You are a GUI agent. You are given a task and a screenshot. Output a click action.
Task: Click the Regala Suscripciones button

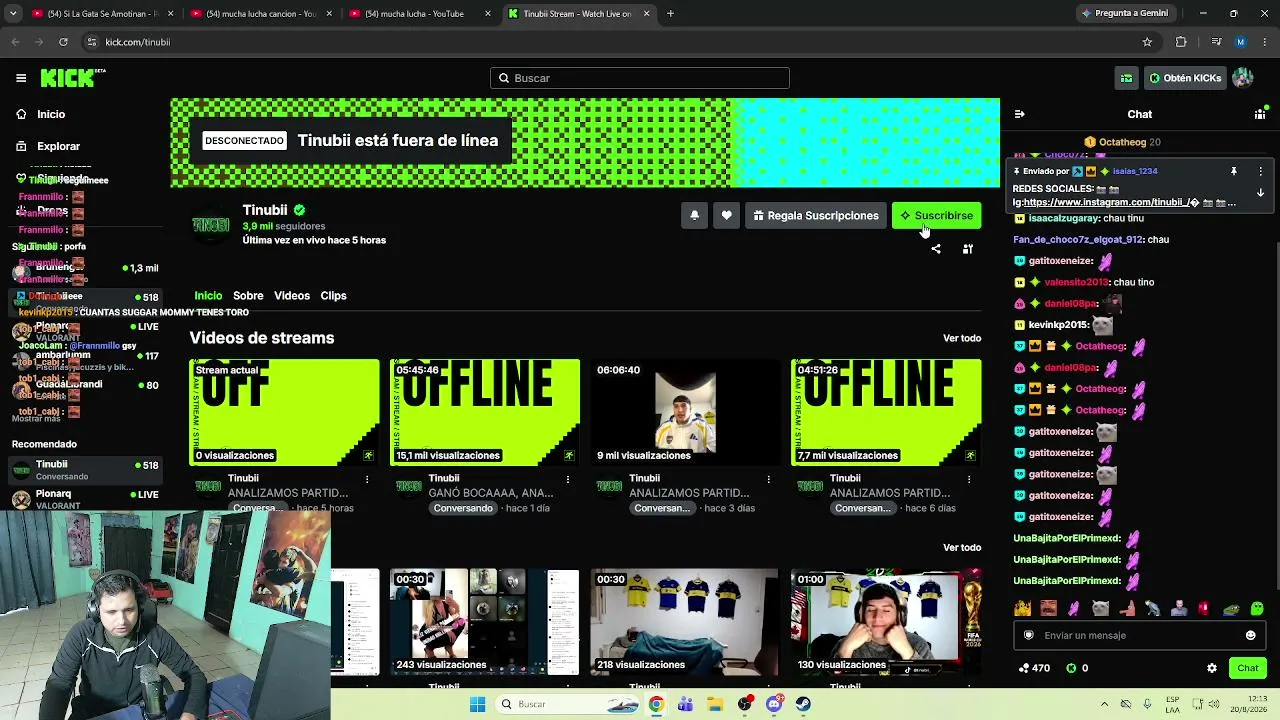[x=816, y=215]
